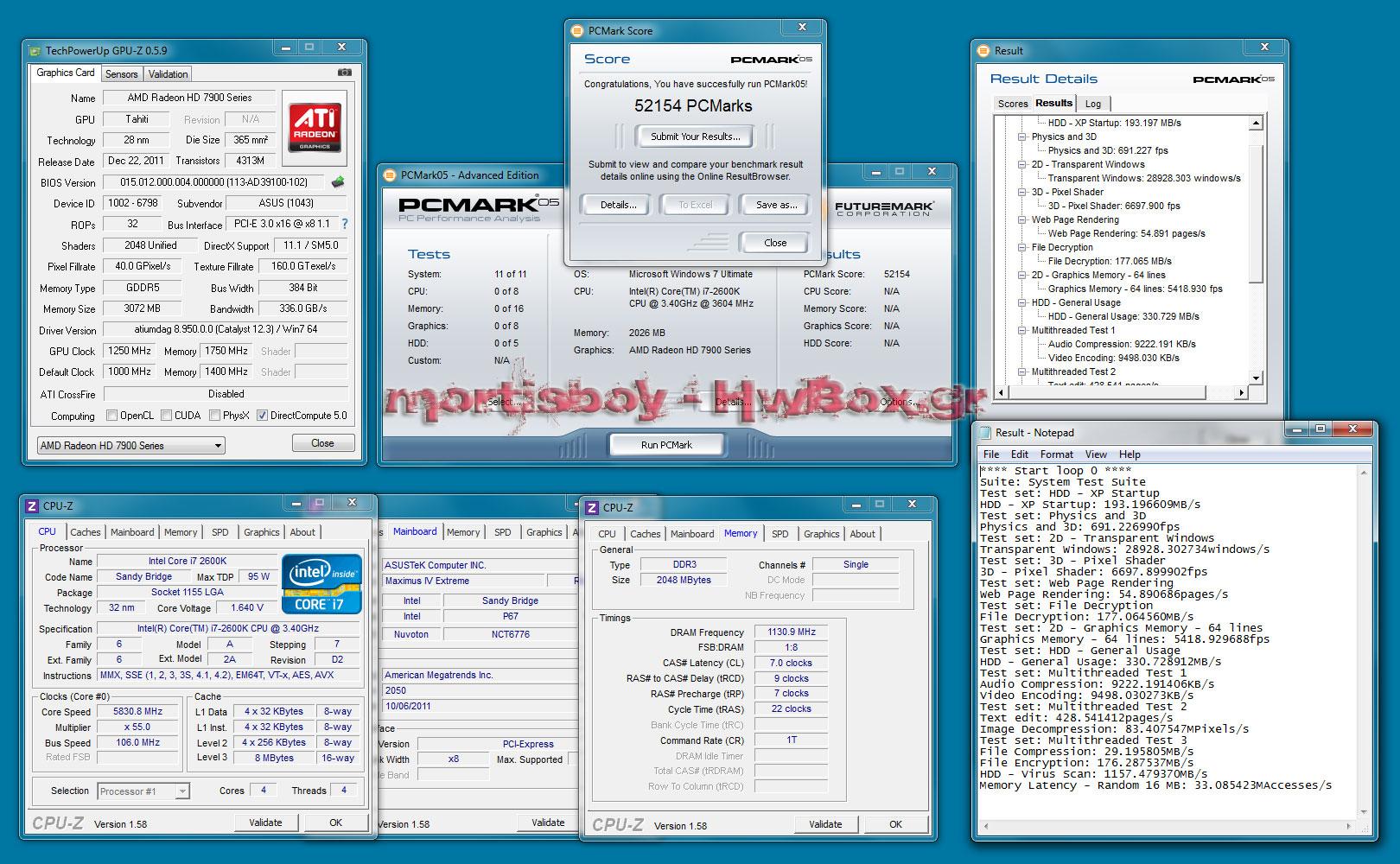Tick the PhysX checkbox

[x=214, y=416]
